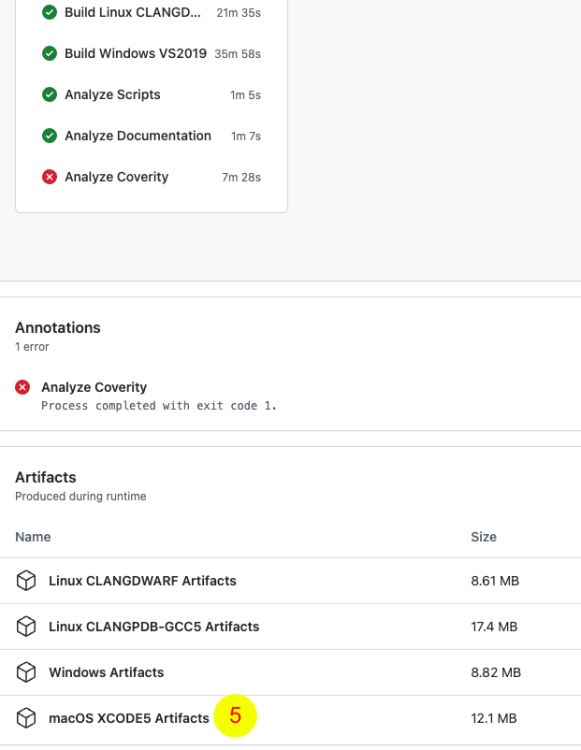The width and height of the screenshot is (581, 750).
Task: Click the Artifacts section heading
Action: (x=45, y=477)
